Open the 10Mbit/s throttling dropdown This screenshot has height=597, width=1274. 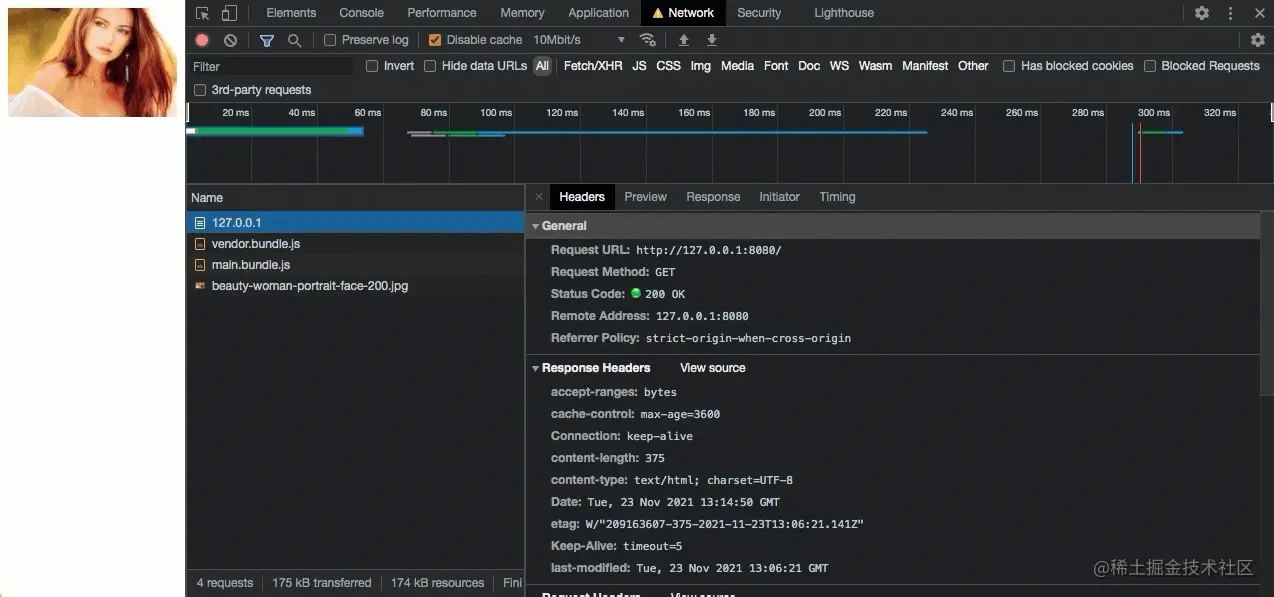point(579,40)
